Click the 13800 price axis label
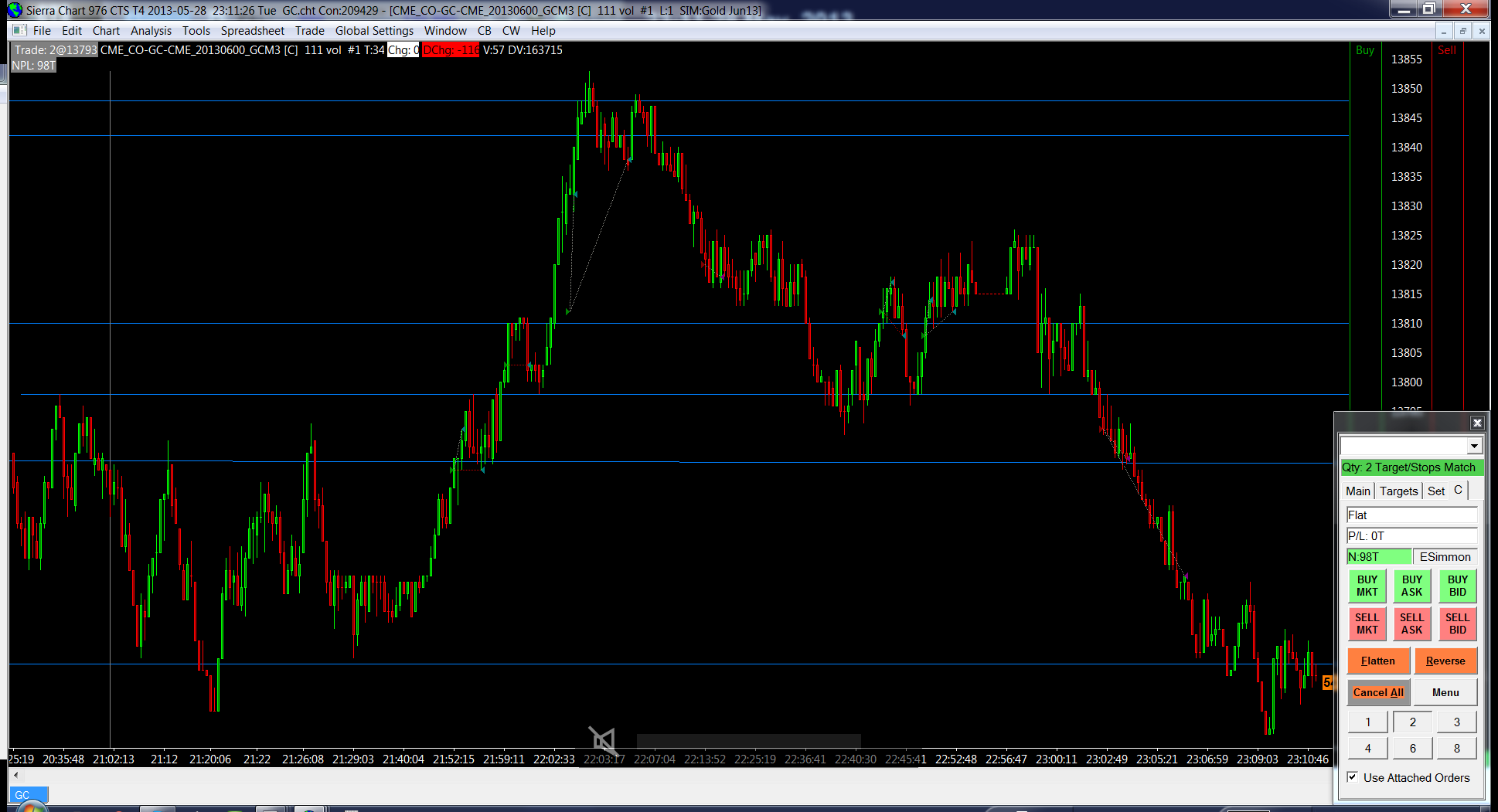 pos(1406,382)
